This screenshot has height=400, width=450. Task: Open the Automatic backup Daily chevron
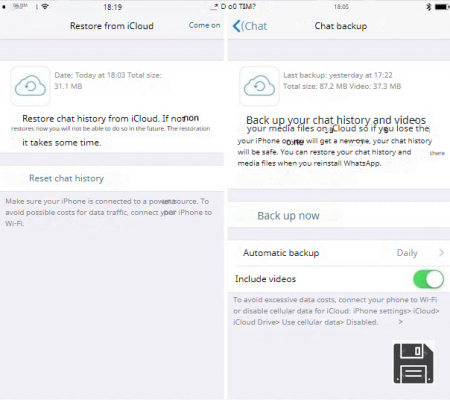click(x=441, y=253)
